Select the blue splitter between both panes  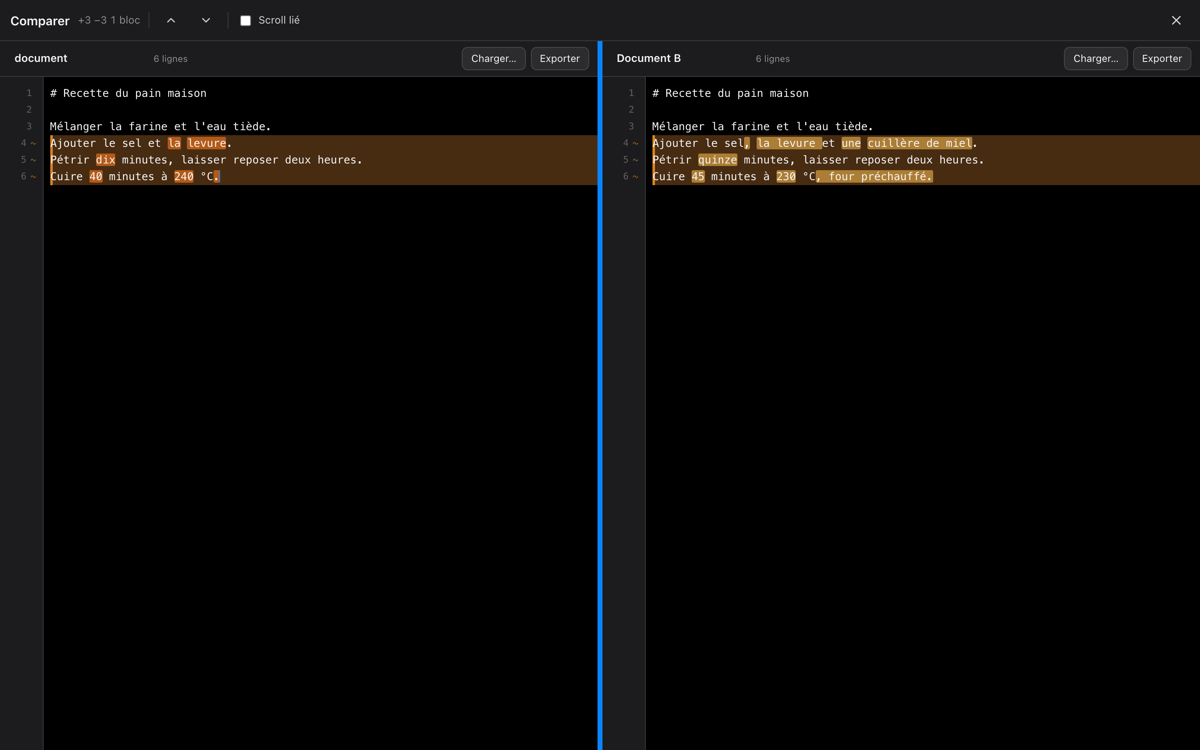[600, 395]
